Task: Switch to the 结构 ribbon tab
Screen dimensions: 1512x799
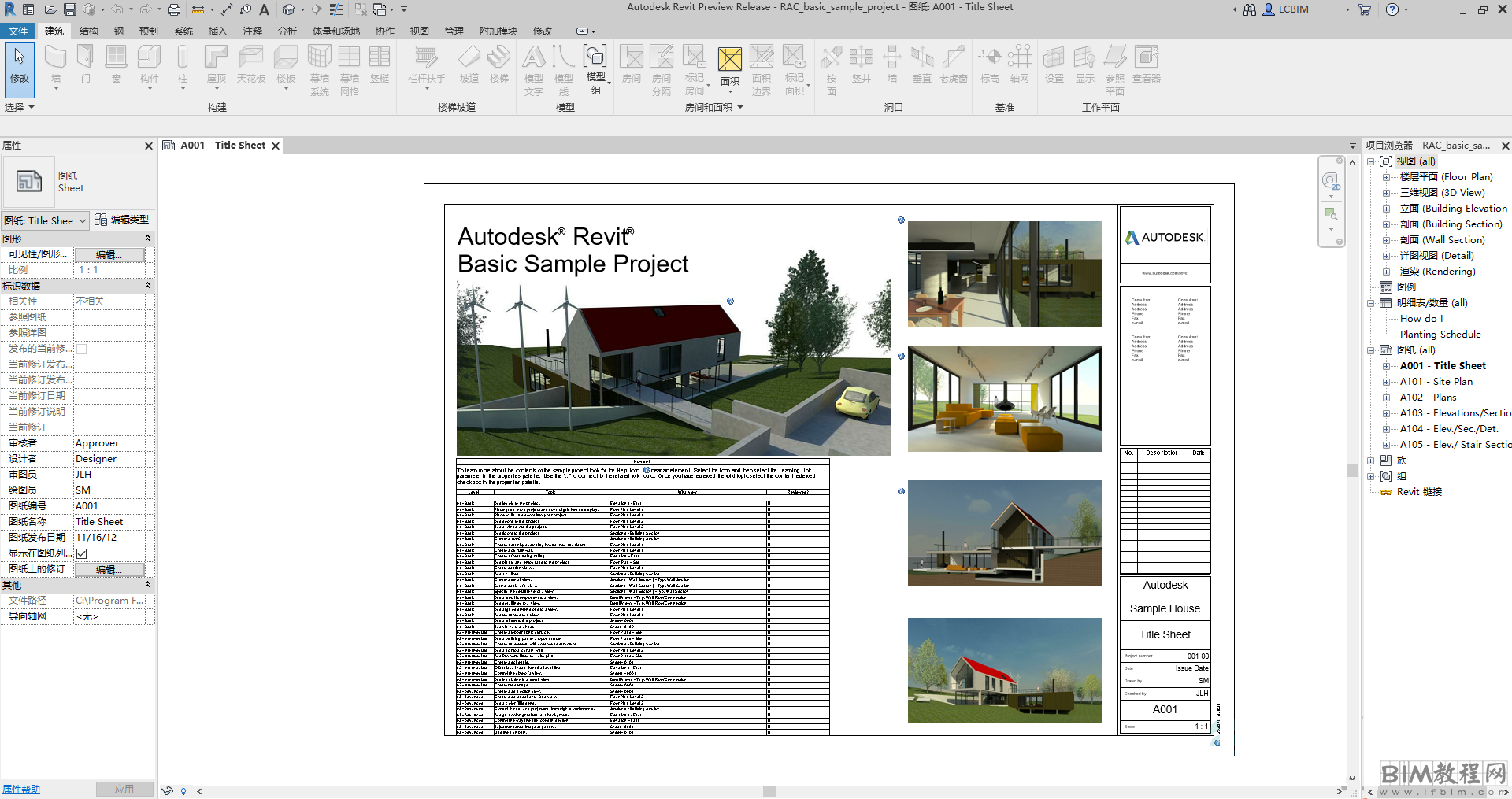Action: pos(89,31)
